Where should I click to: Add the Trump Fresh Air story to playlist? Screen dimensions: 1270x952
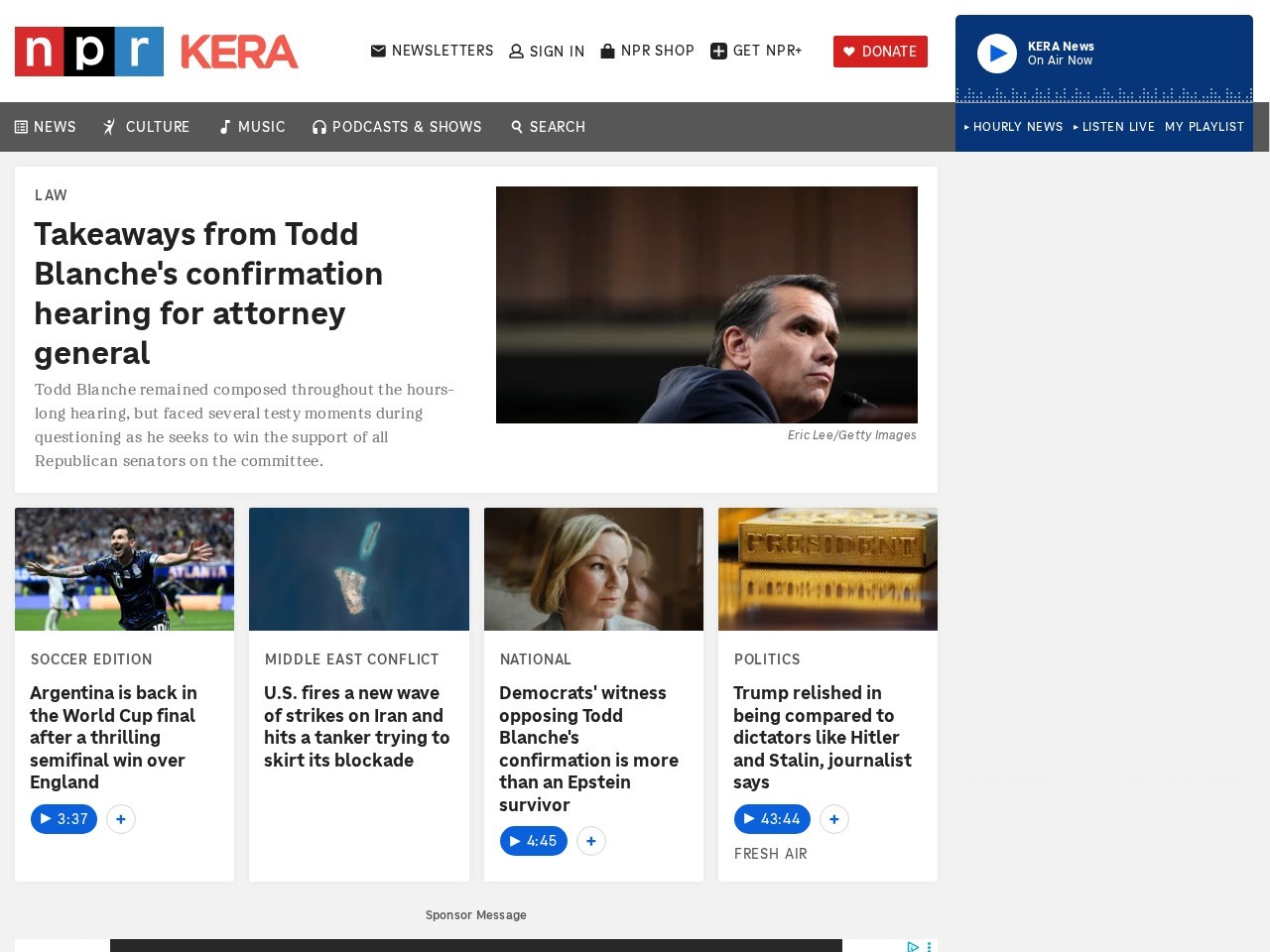(834, 819)
